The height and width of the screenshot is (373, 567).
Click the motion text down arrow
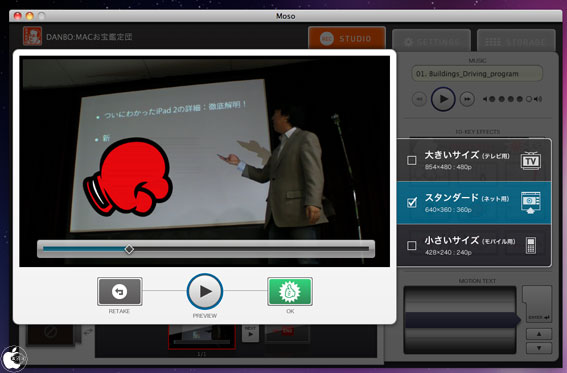coord(539,348)
